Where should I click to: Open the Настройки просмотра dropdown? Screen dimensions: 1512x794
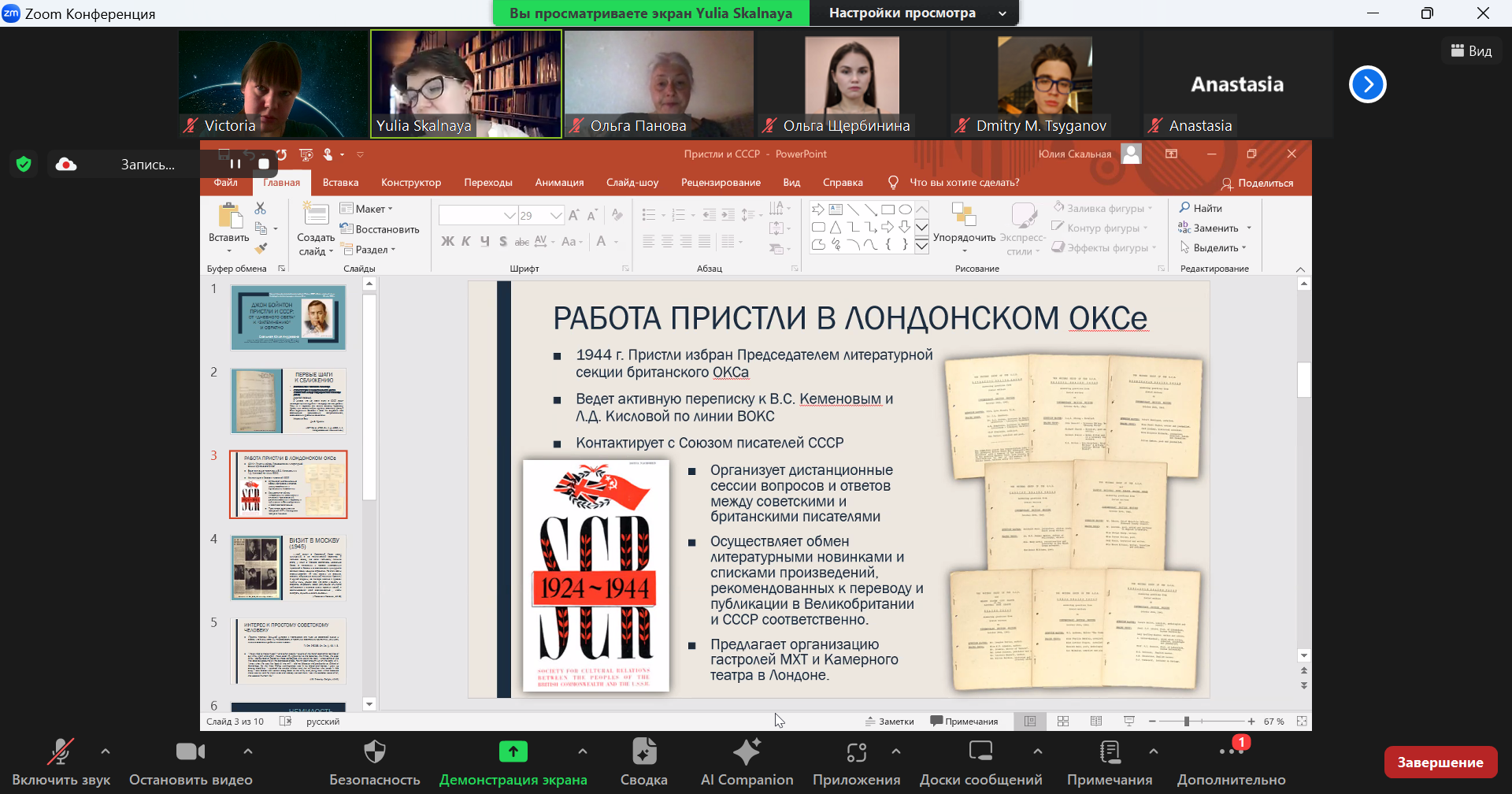tap(913, 13)
